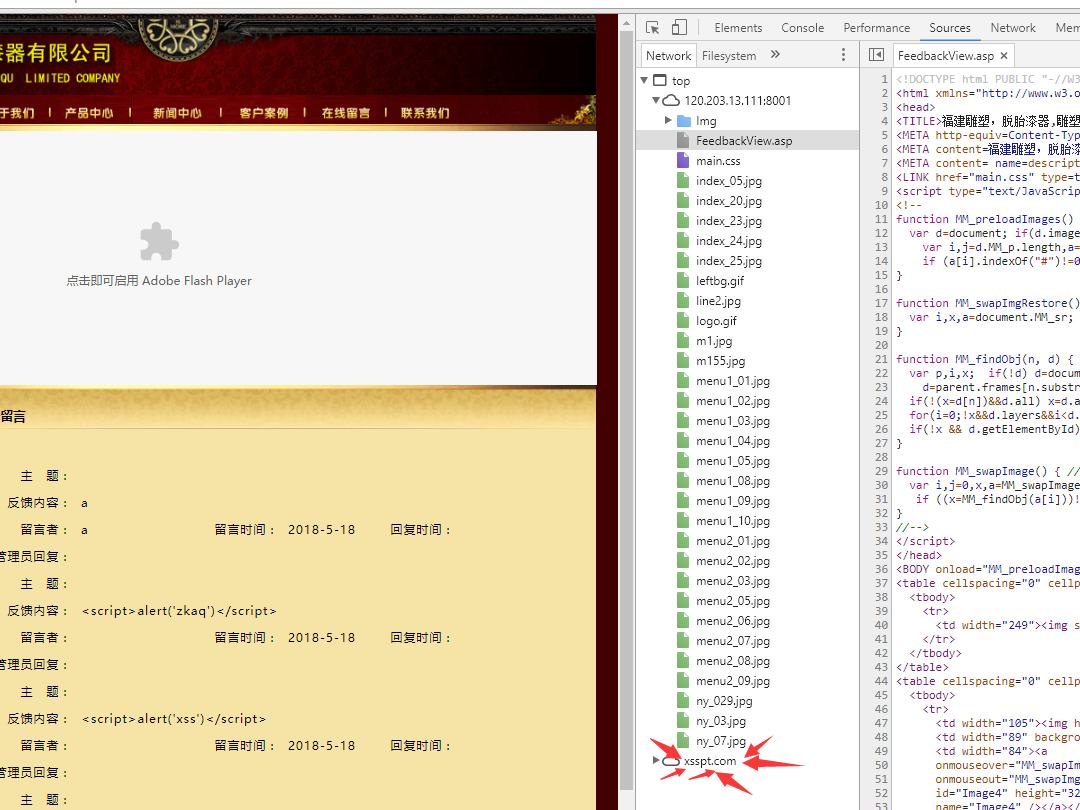
Task: Open menu2_06.jpg file
Action: [x=733, y=620]
